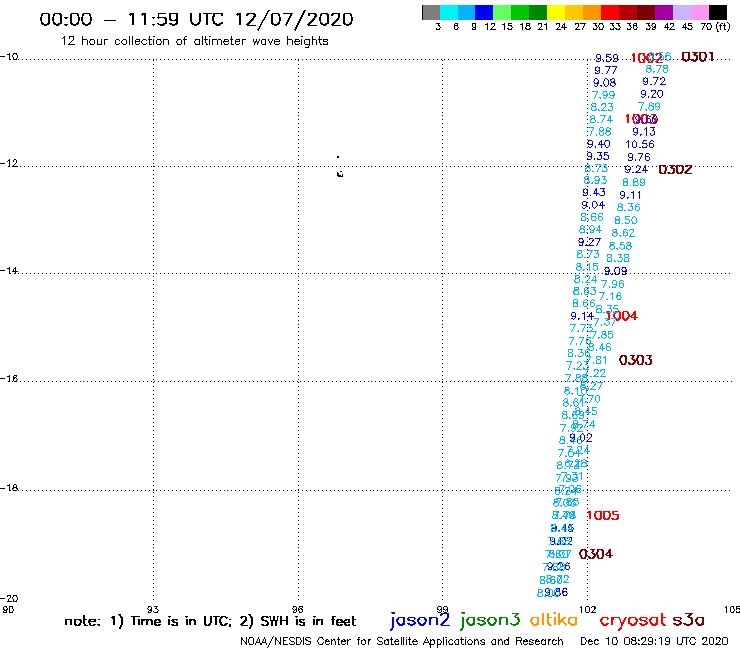Click the time range title '00:00 – 11:59 UTC 12/07/2020'
Screen dimensions: 740x650
coord(196,19)
